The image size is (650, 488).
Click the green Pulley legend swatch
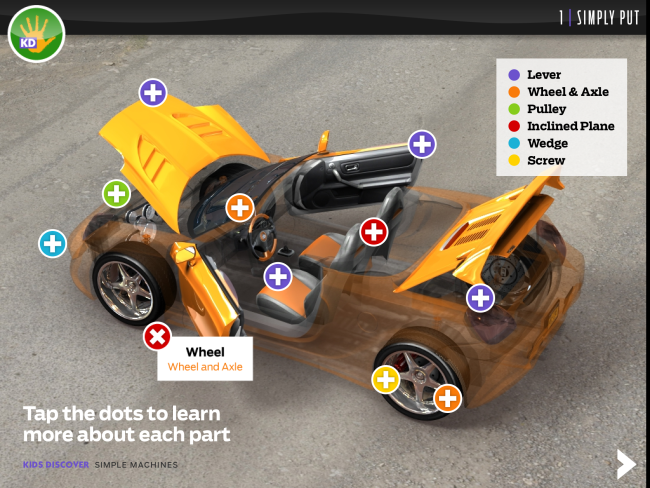514,109
